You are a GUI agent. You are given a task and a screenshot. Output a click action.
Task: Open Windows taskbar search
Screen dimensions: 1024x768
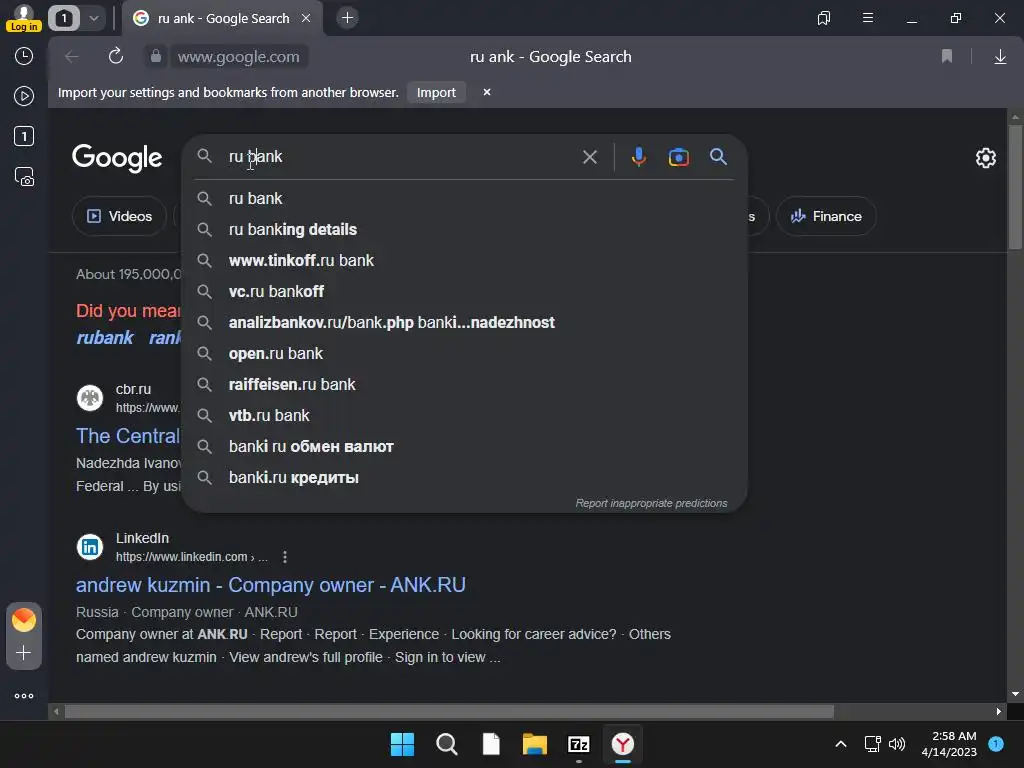(447, 744)
